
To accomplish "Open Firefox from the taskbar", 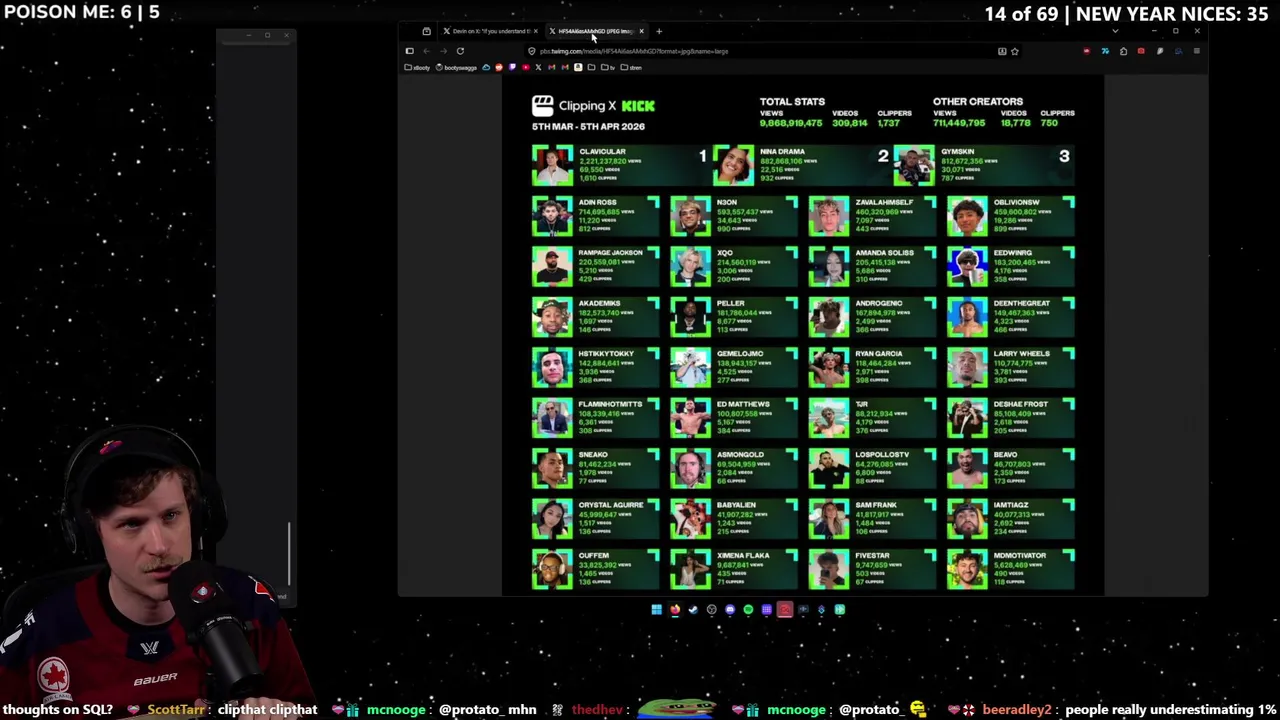I will 675,609.
